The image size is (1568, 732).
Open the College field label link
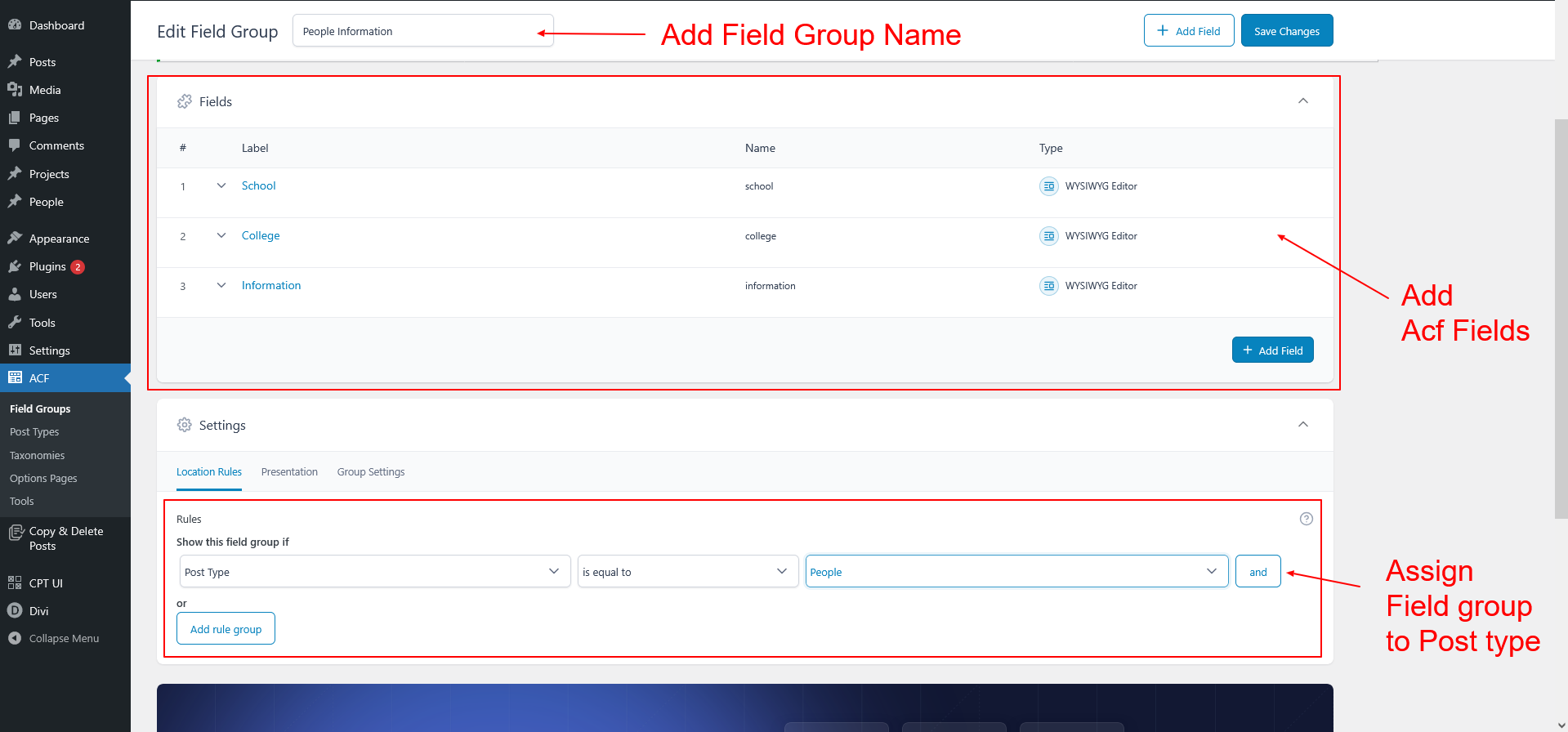[x=261, y=235]
